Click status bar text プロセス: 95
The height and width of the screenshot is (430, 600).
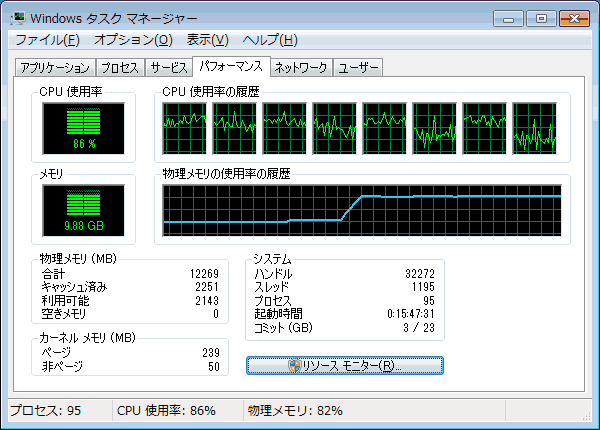(x=46, y=410)
